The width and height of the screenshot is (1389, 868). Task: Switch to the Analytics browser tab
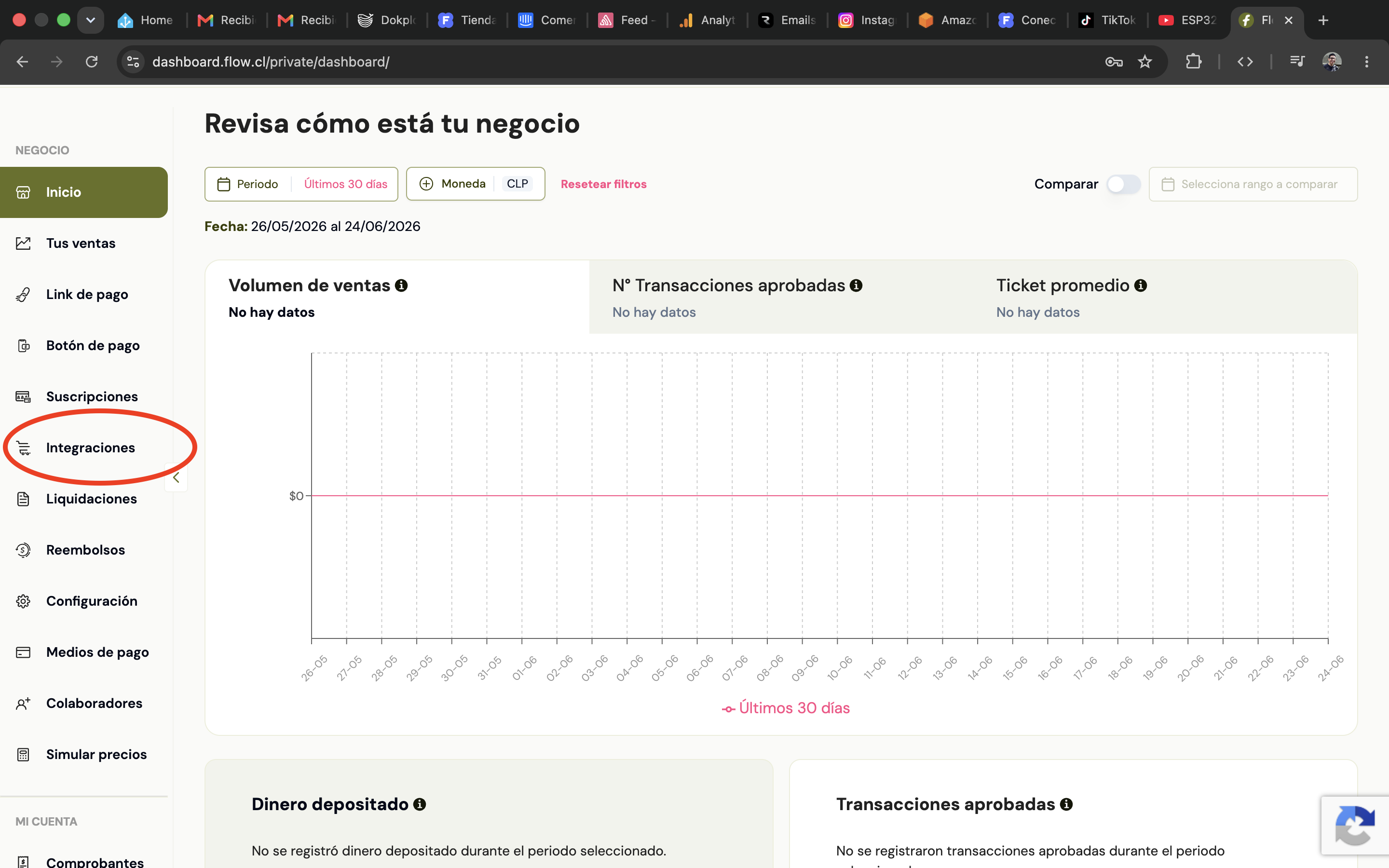click(x=707, y=20)
